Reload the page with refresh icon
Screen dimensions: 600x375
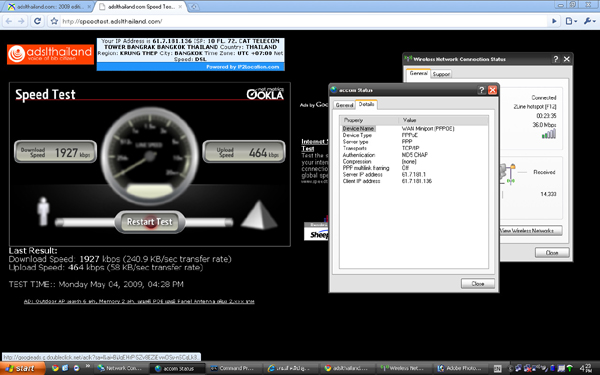[x=37, y=21]
